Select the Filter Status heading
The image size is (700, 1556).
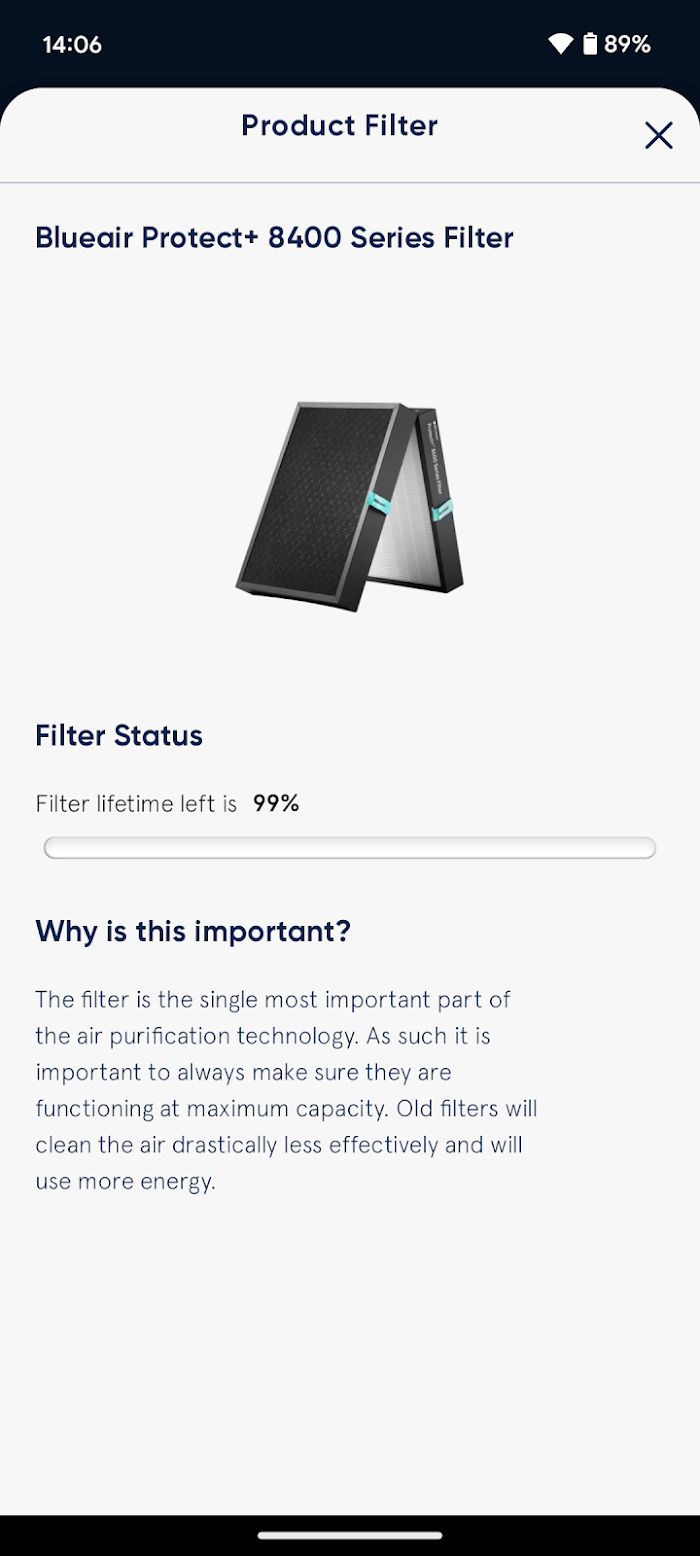pyautogui.click(x=119, y=736)
